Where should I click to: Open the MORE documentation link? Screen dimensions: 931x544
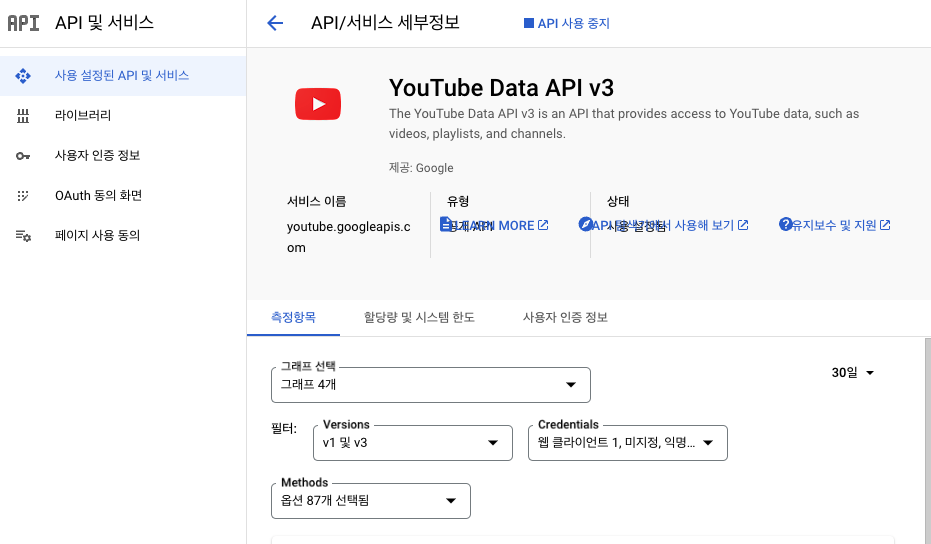494,225
